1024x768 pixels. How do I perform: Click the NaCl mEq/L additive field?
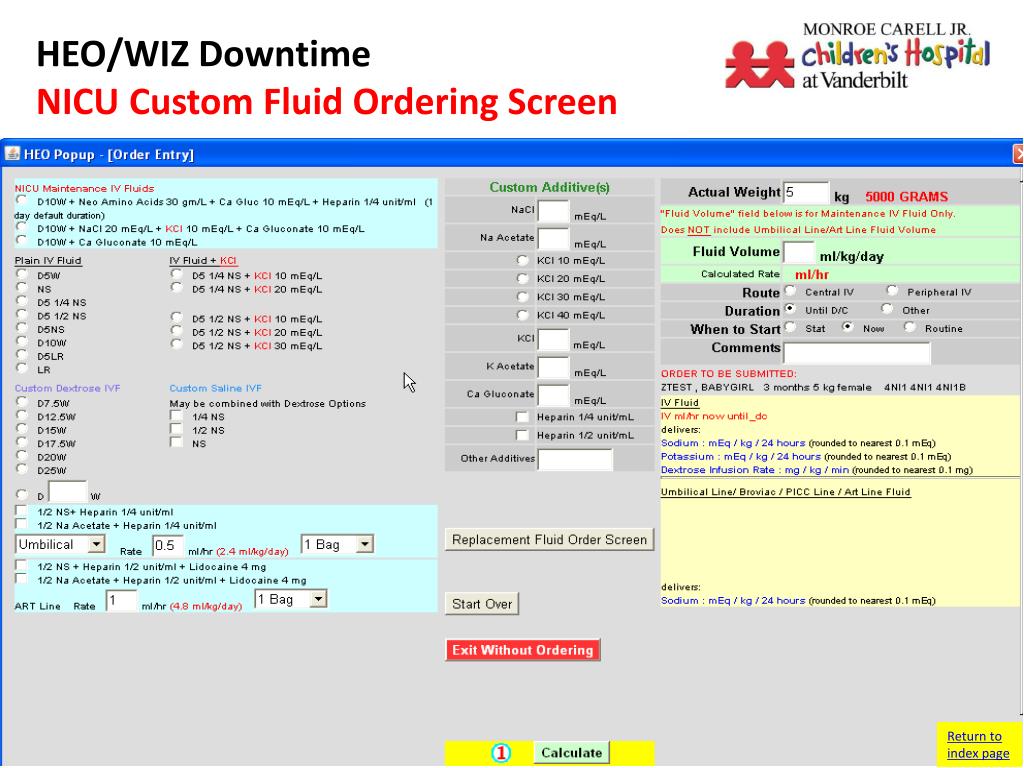[x=553, y=212]
